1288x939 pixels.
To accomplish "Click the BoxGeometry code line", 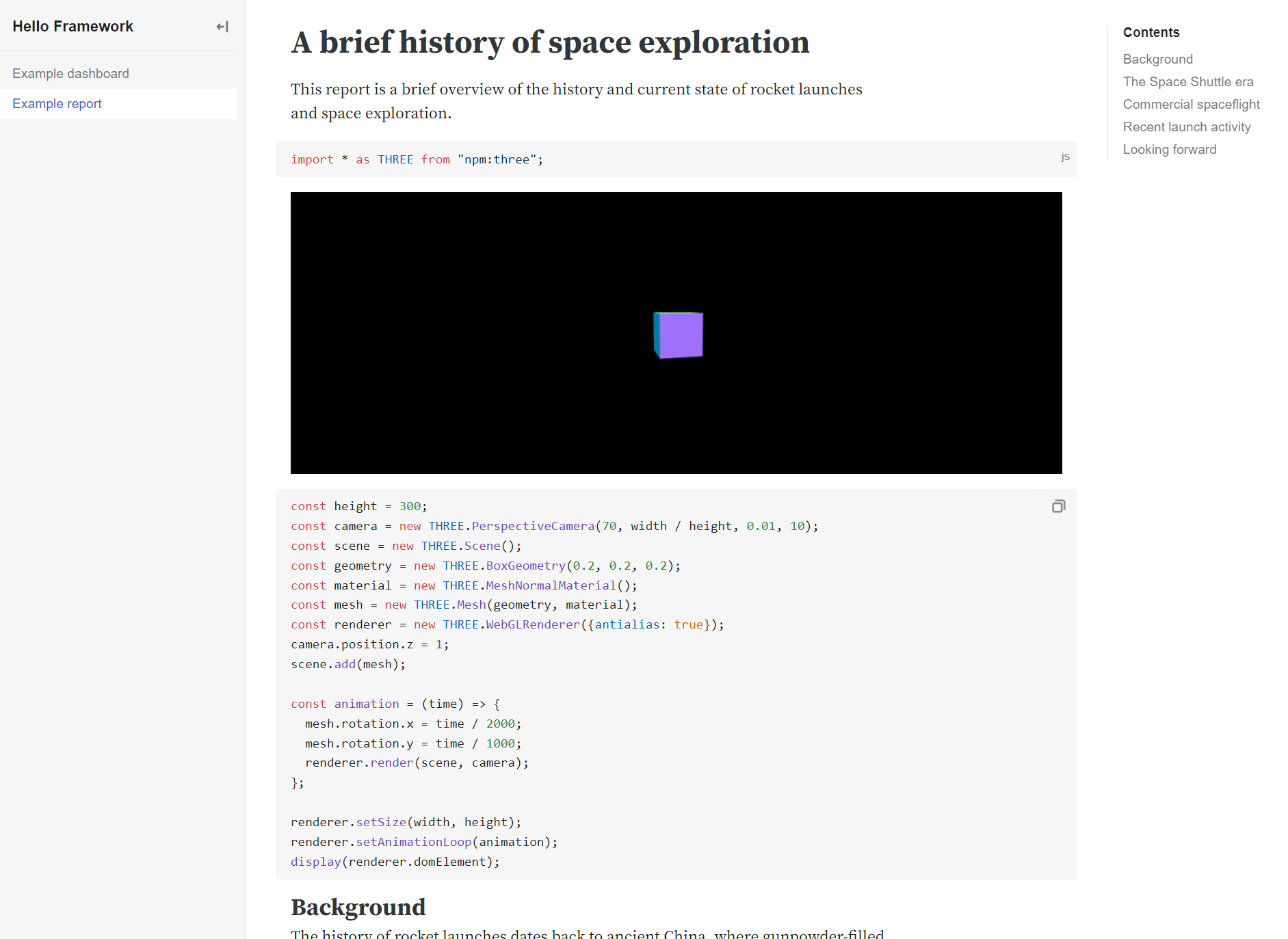I will click(486, 566).
